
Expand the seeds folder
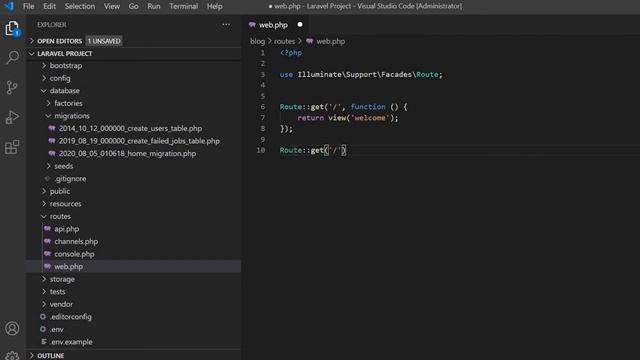tap(48, 166)
